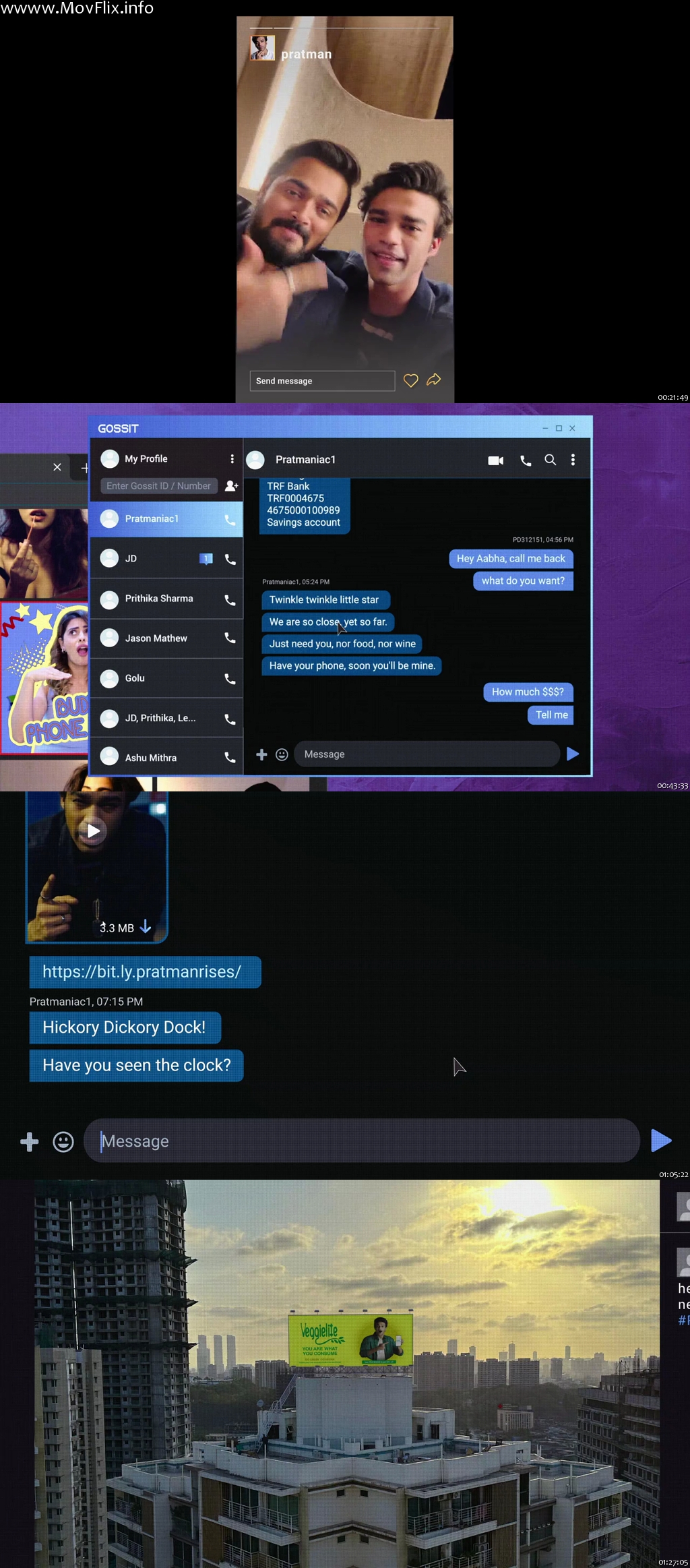Open the Jason Mathew chat
This screenshot has width=690, height=1568.
pos(156,638)
